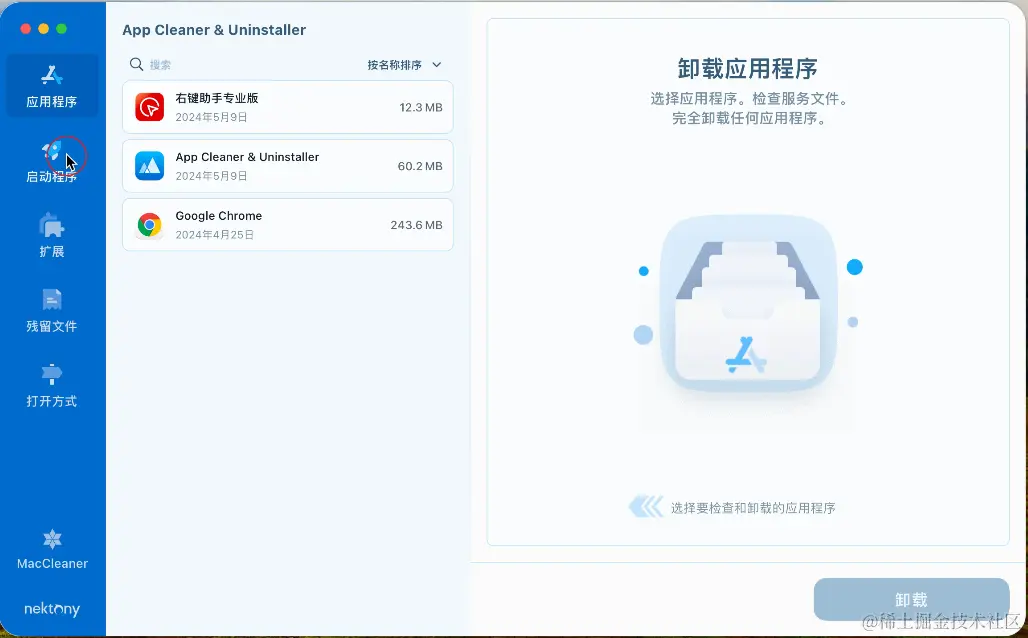
Task: Click the window close red button
Action: [26, 28]
